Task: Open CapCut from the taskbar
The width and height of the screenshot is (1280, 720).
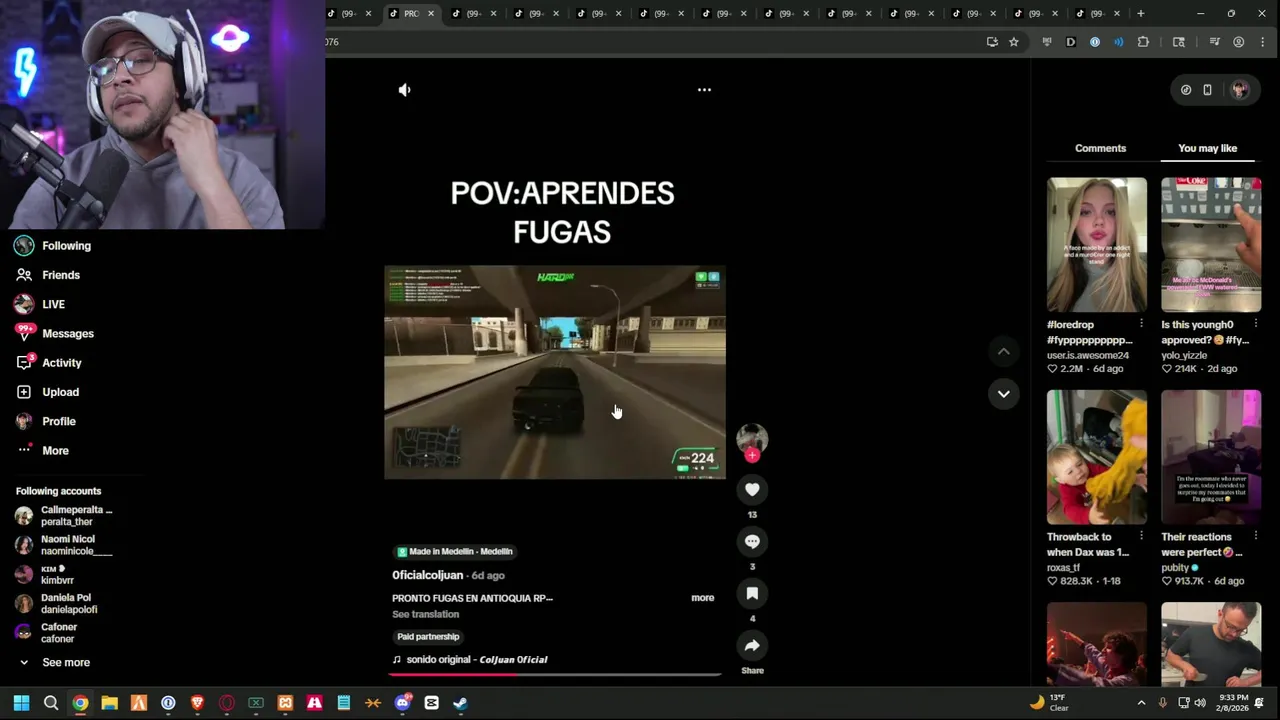Action: coord(431,703)
